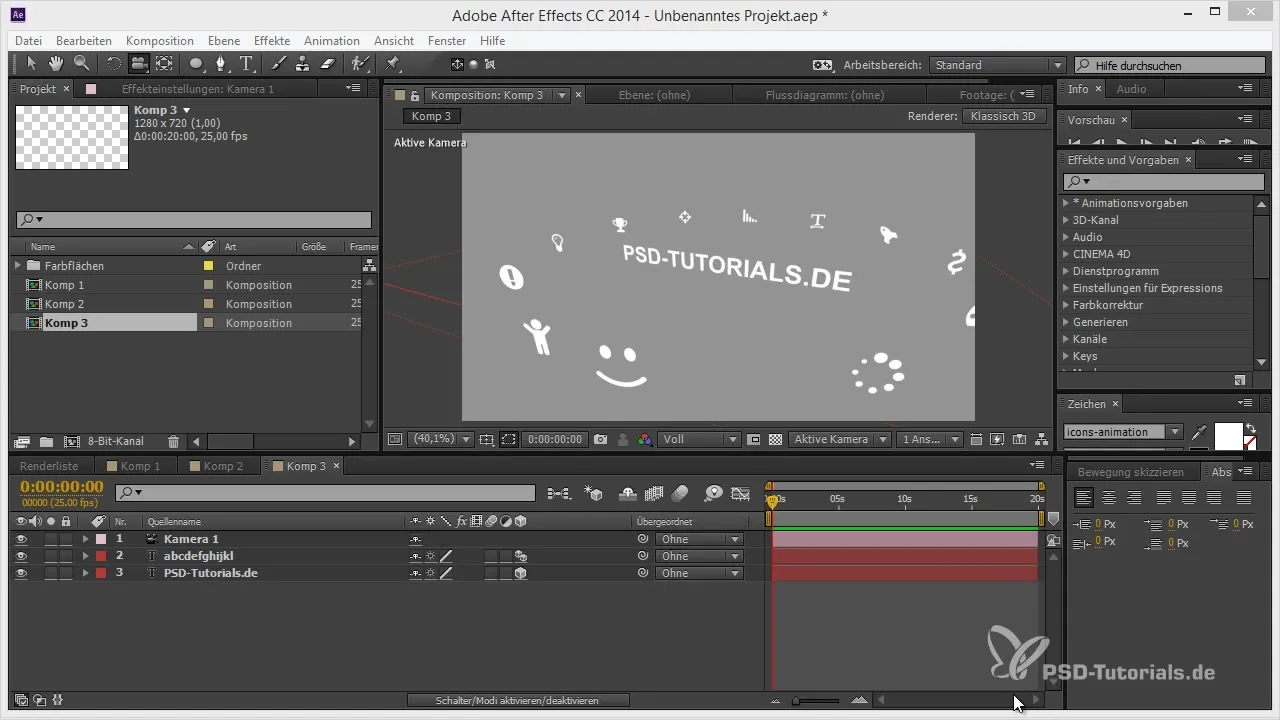1280x720 pixels.
Task: Select the Selection arrow tool
Action: pos(31,64)
